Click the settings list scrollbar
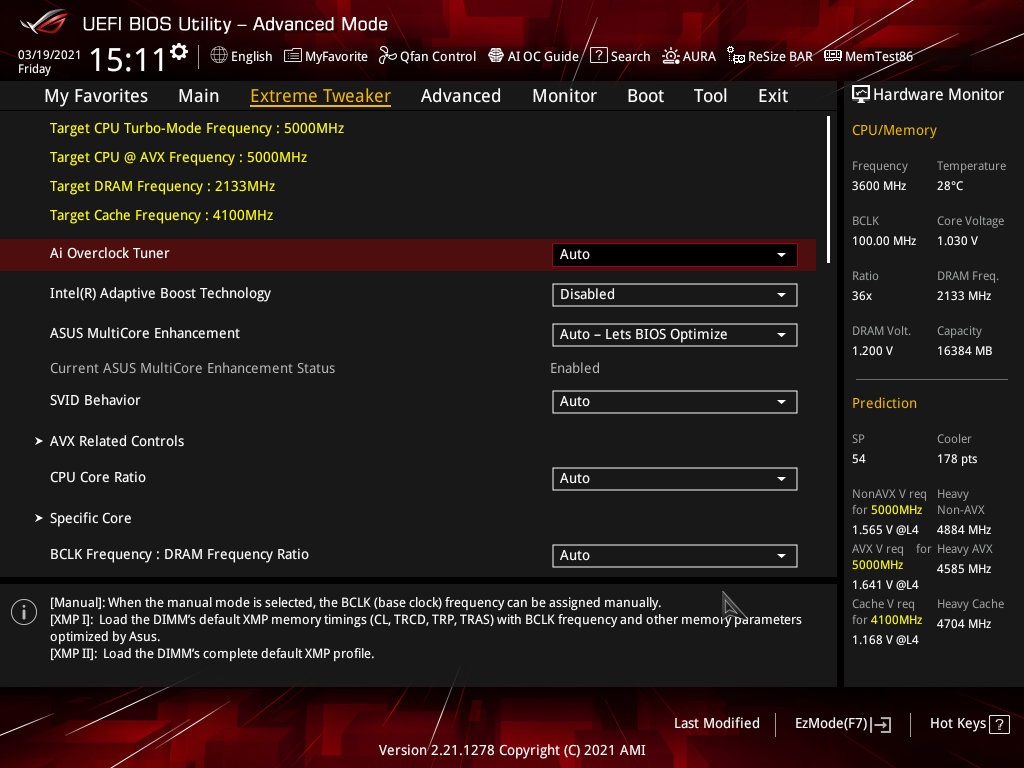 tap(828, 189)
